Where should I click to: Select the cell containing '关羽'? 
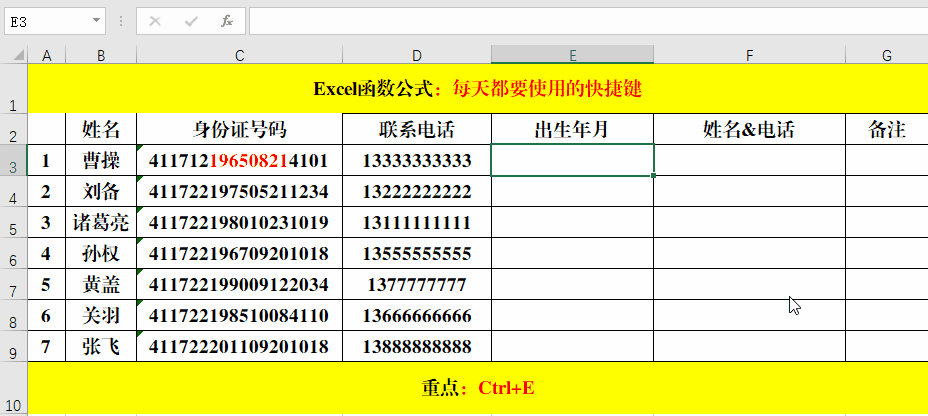(101, 315)
